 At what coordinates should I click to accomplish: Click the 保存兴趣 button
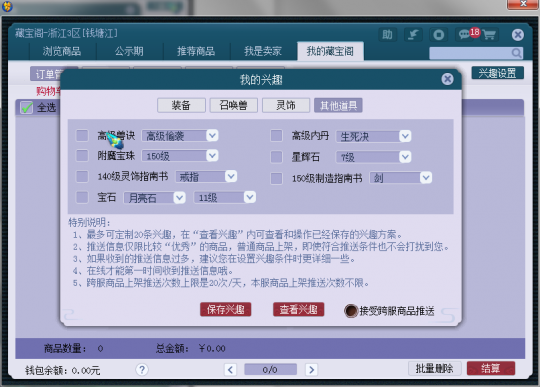(226, 309)
